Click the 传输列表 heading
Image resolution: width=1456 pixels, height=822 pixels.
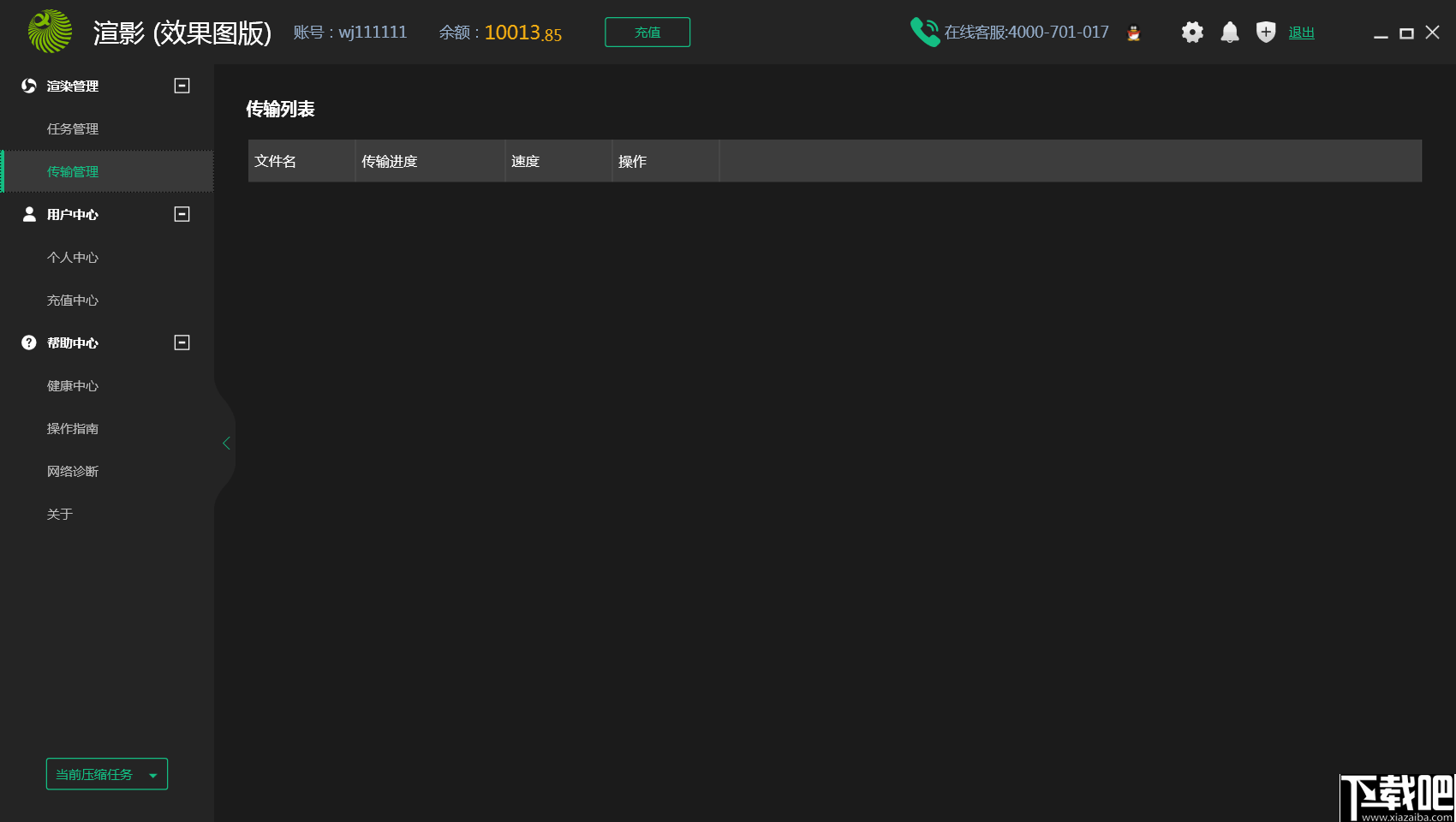(x=280, y=109)
